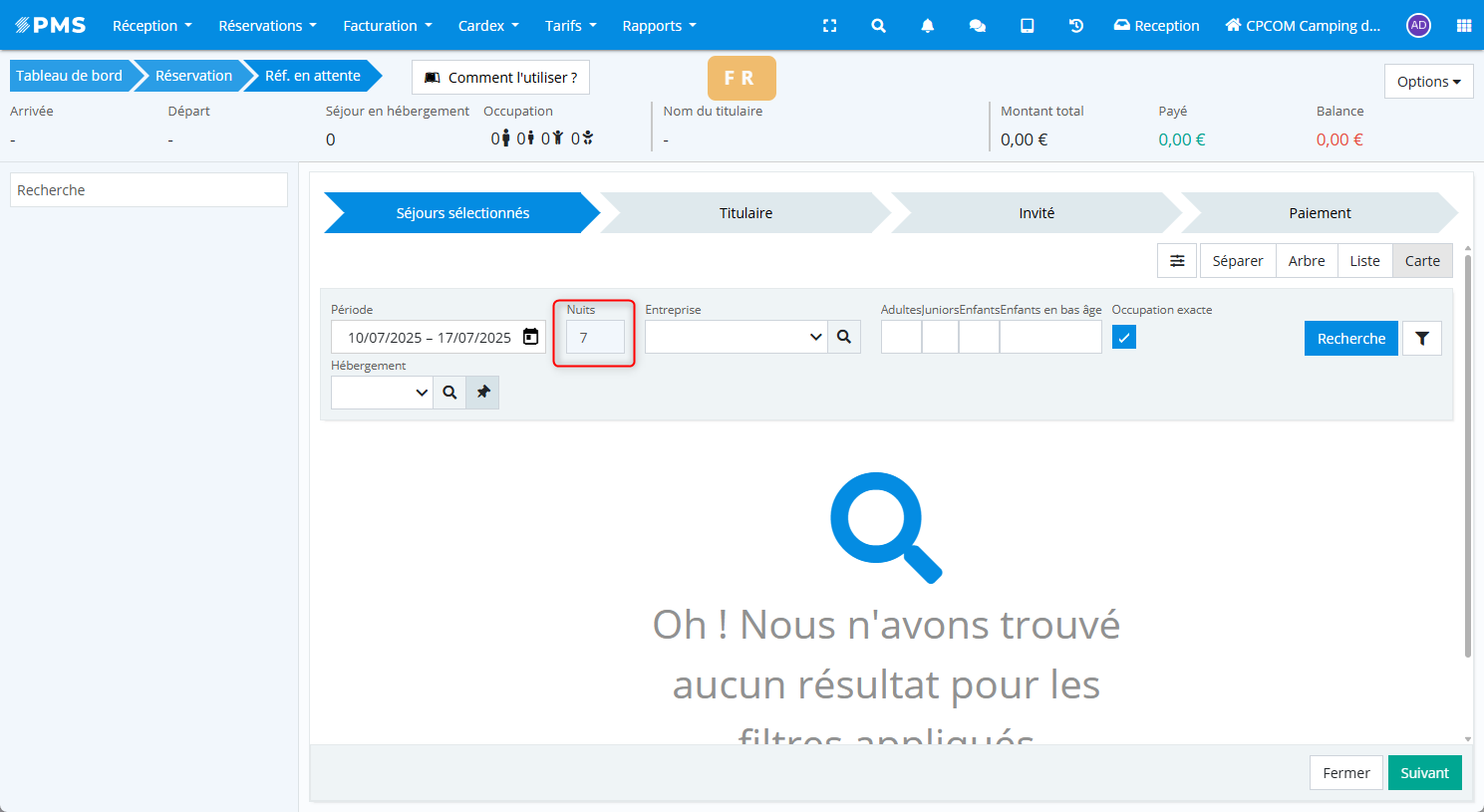The height and width of the screenshot is (812, 1484).
Task: Open the search magnifier in top bar
Action: [x=878, y=26]
